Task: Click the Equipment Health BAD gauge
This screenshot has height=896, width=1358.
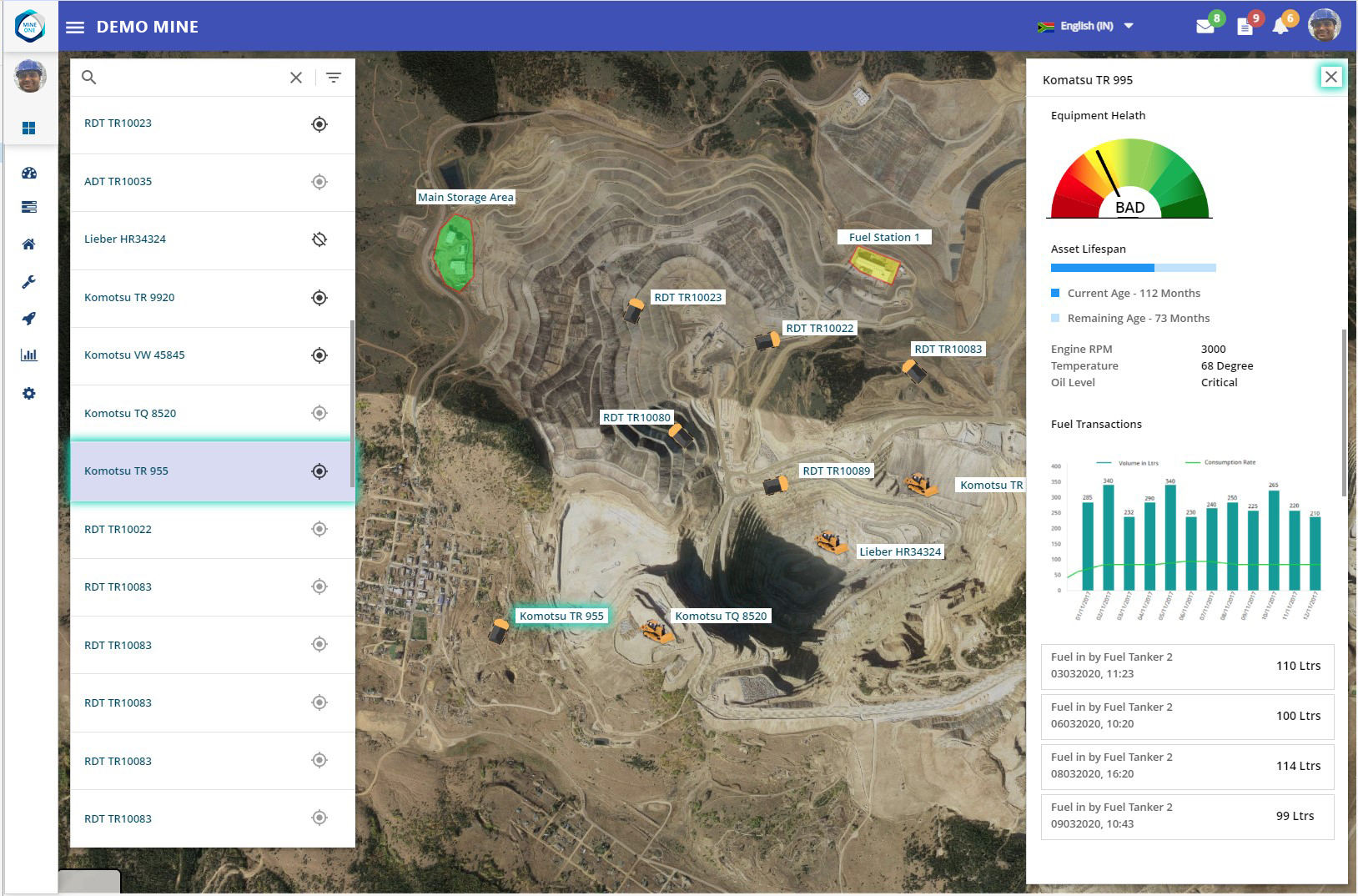Action: [1129, 179]
